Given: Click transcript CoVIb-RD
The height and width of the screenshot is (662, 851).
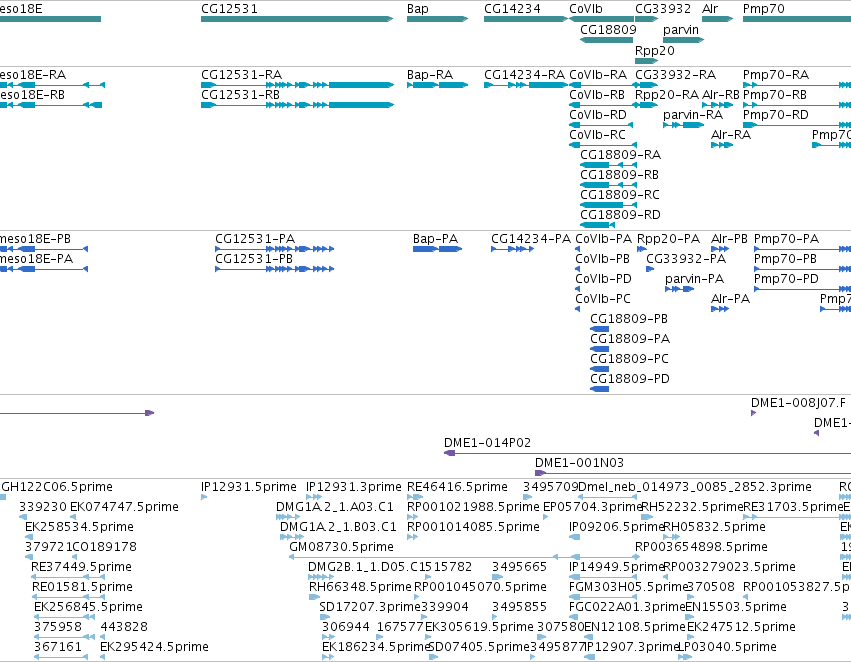Looking at the screenshot, I should 601,125.
